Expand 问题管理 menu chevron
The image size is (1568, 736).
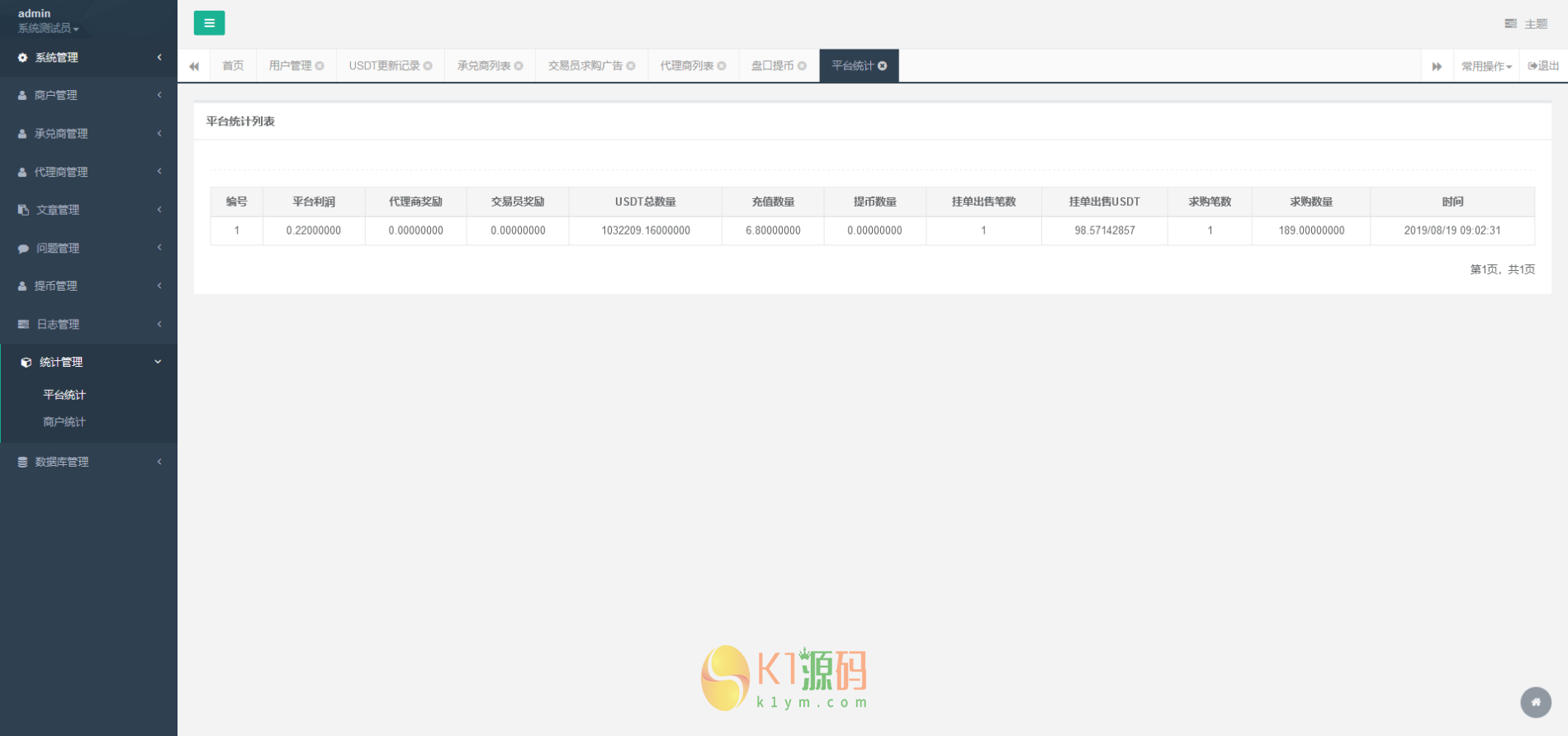point(159,247)
